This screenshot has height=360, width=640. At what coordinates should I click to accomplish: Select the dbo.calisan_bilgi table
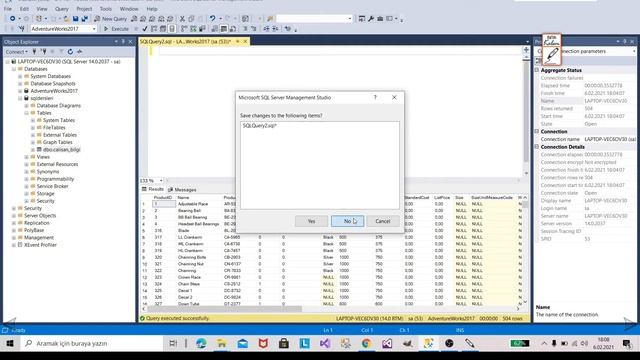coord(61,150)
